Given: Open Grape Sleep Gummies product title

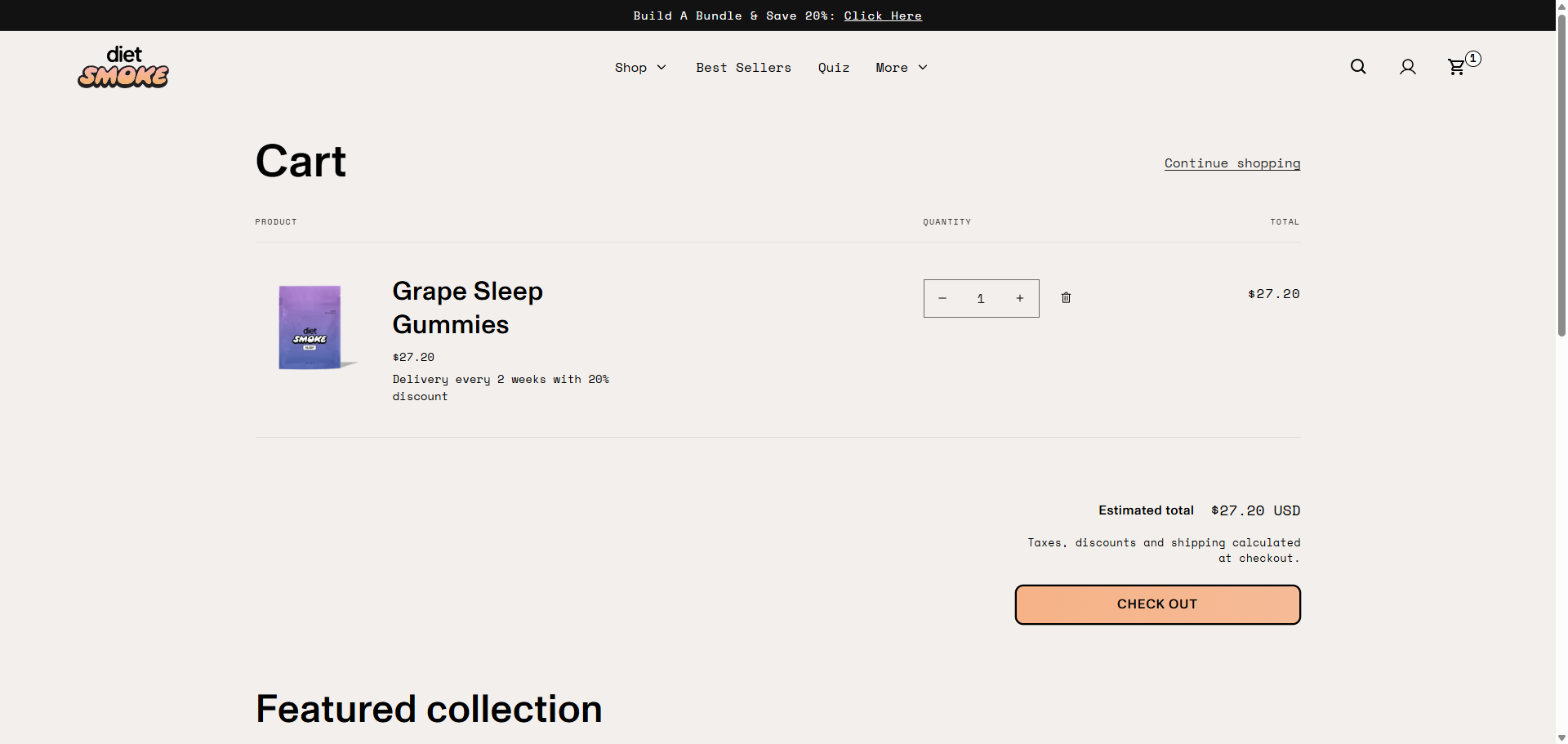Looking at the screenshot, I should [x=467, y=308].
